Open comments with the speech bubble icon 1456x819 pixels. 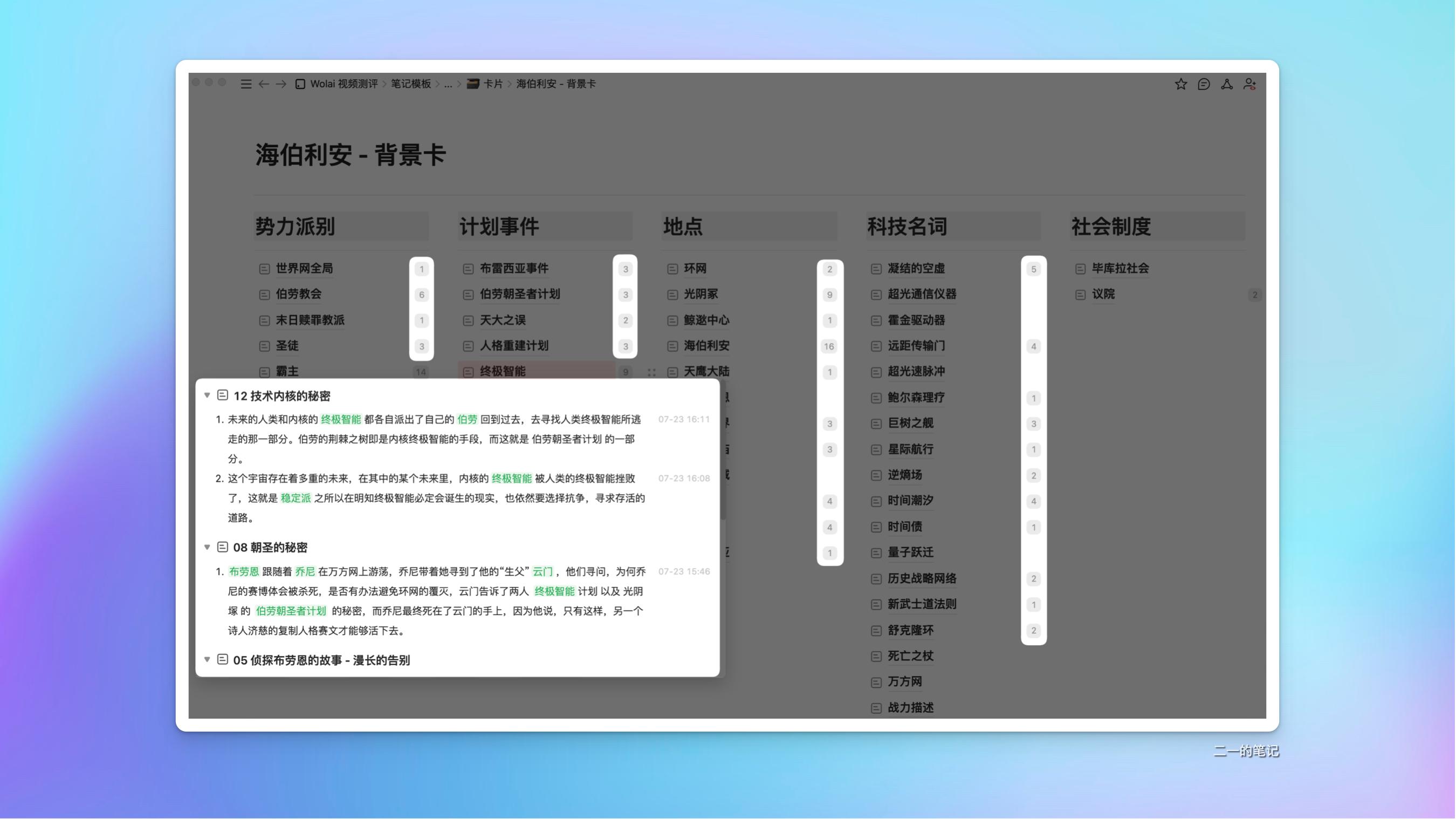(x=1203, y=84)
